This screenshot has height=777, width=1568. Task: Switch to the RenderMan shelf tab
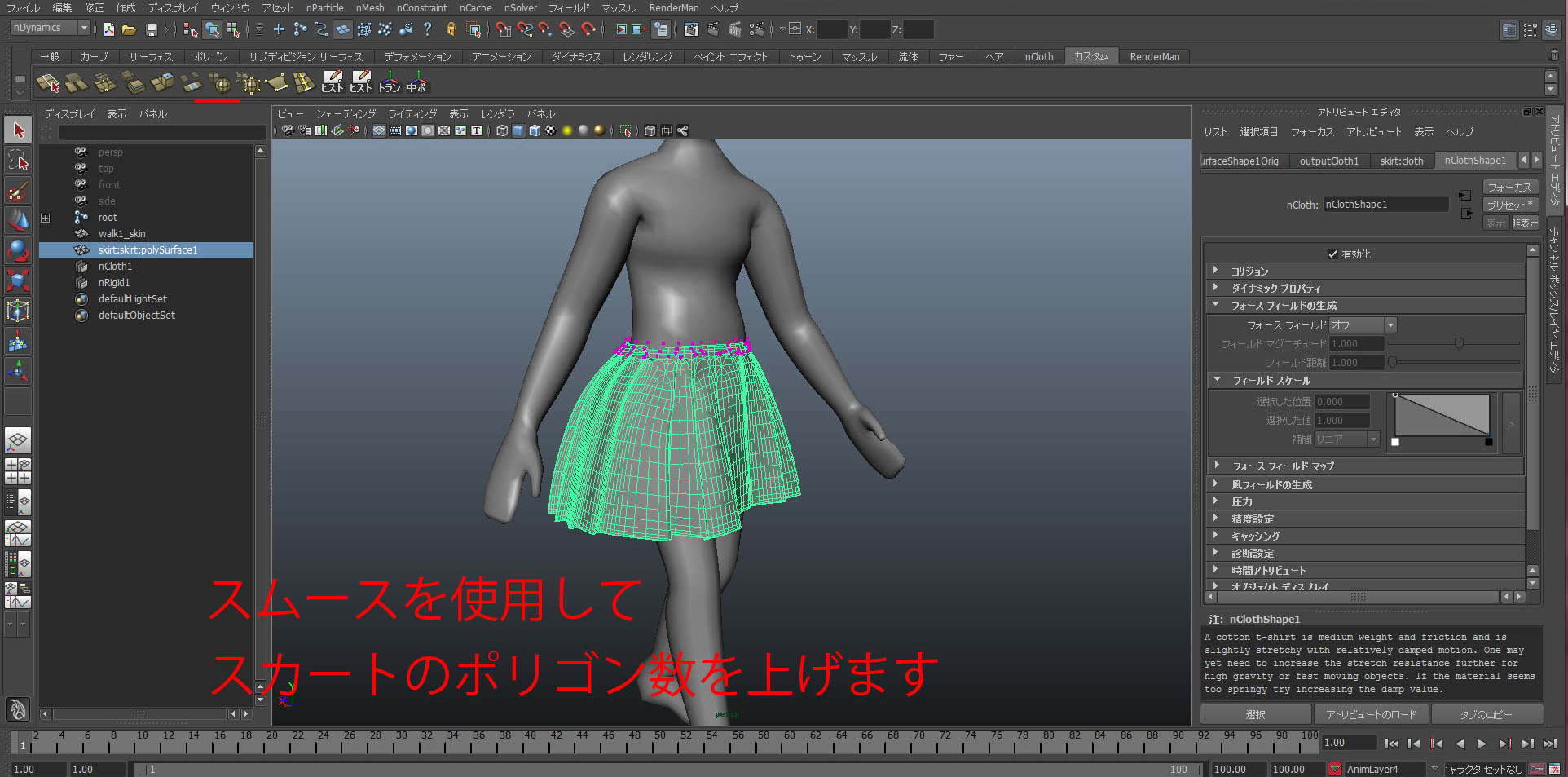(1154, 56)
